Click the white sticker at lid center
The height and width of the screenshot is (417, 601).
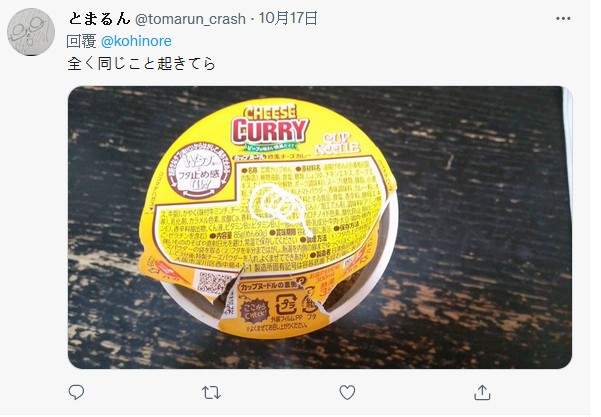(x=276, y=207)
